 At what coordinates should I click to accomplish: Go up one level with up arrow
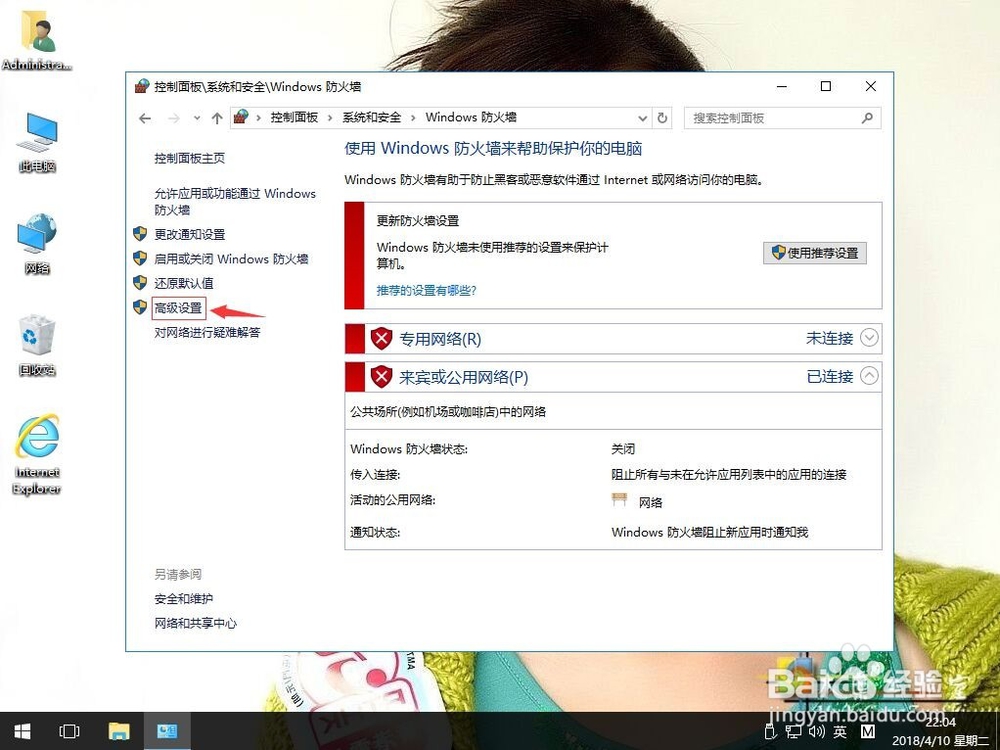pyautogui.click(x=217, y=118)
